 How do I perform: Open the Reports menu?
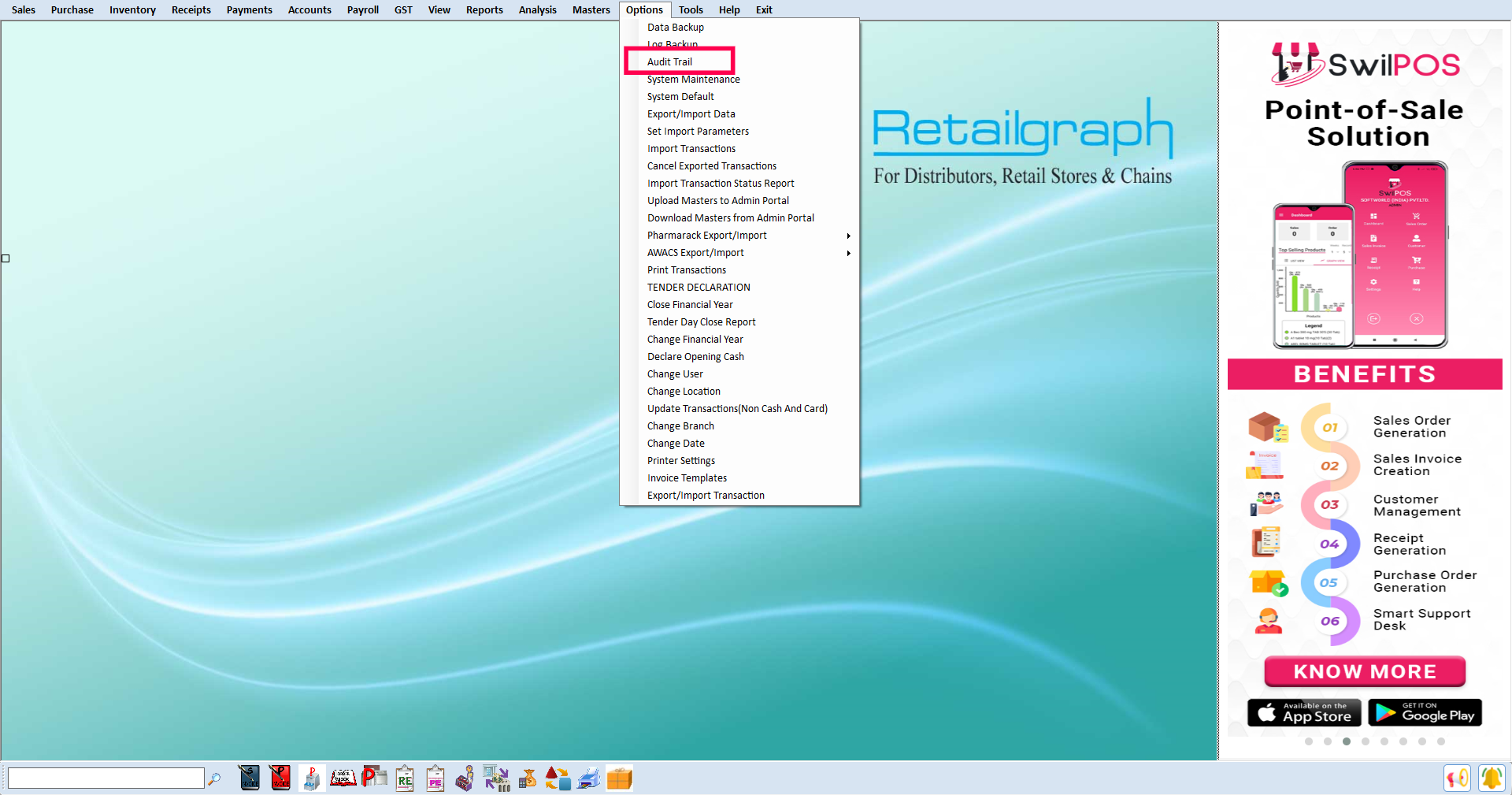(484, 9)
